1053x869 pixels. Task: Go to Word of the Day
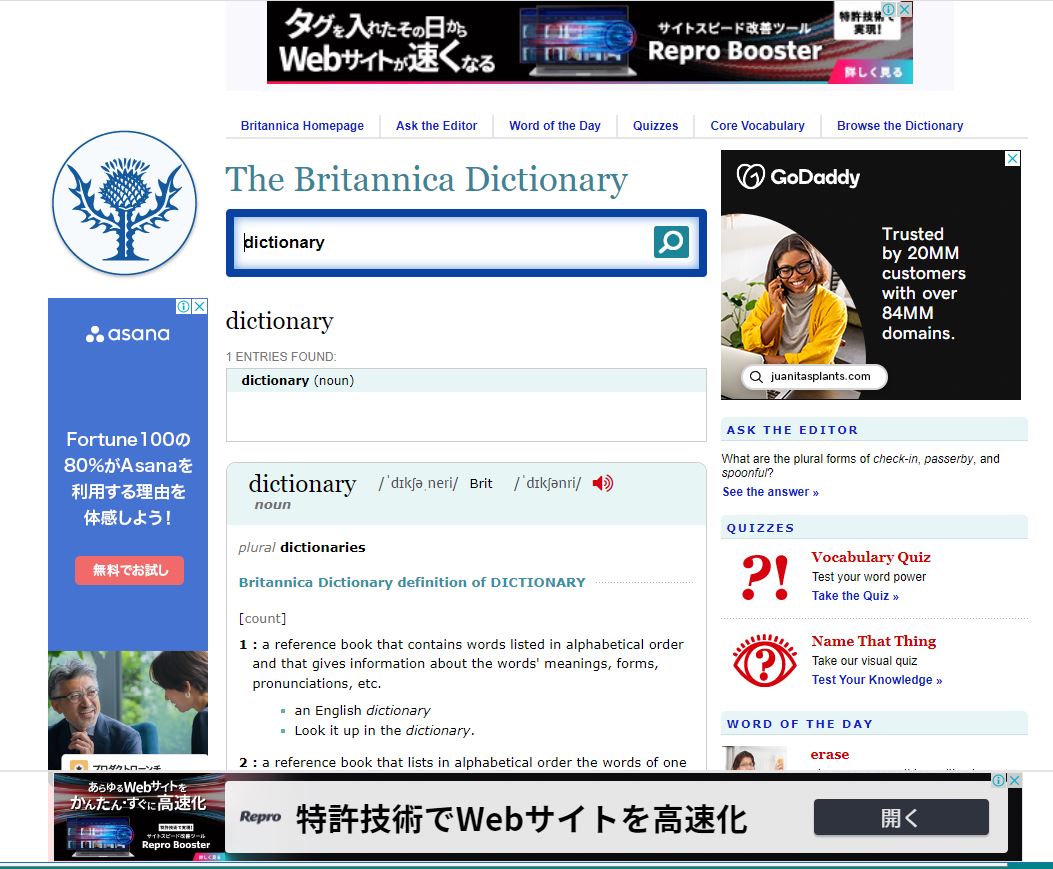555,126
